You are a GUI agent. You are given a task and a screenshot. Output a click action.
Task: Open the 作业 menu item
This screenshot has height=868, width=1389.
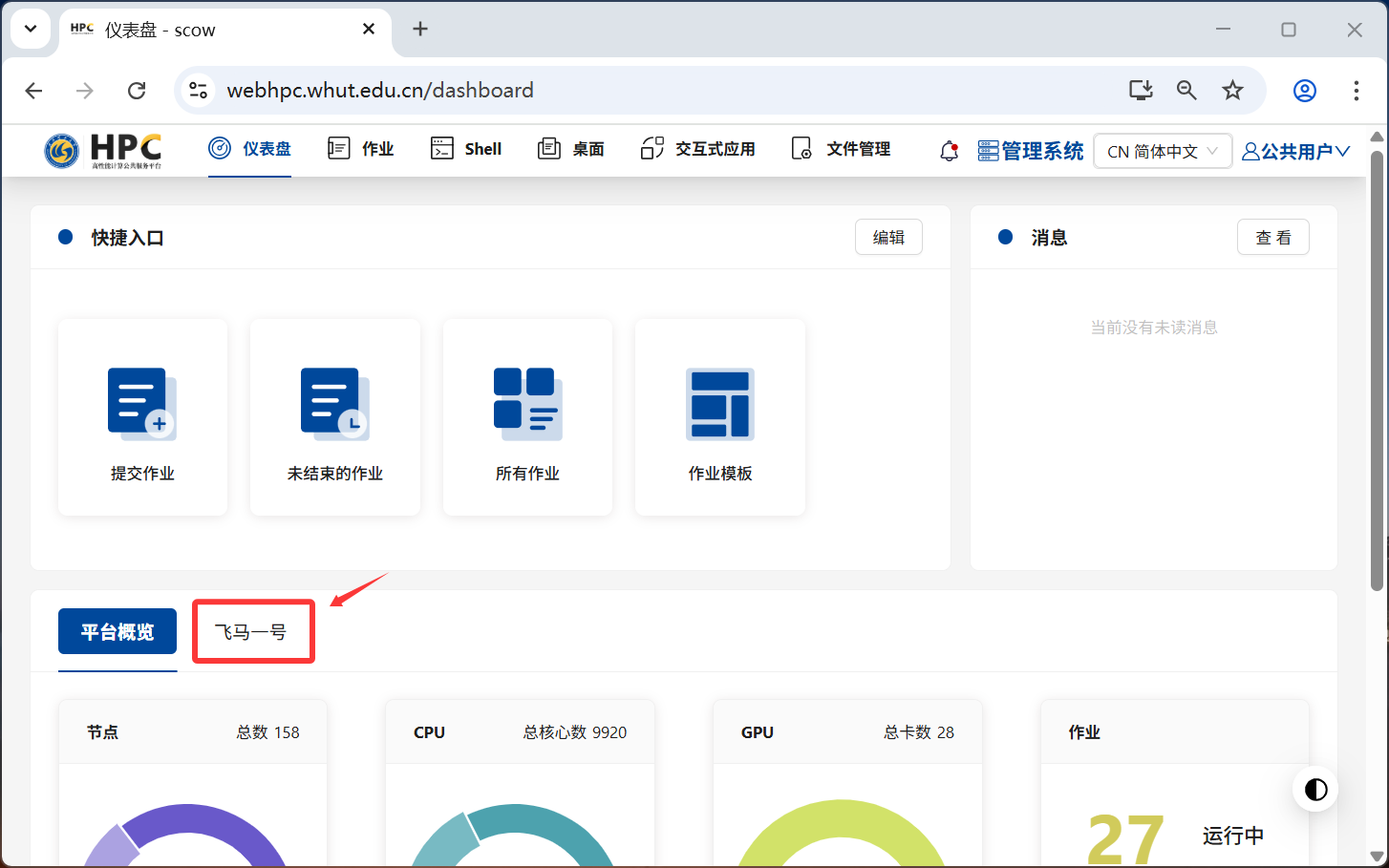pos(361,149)
